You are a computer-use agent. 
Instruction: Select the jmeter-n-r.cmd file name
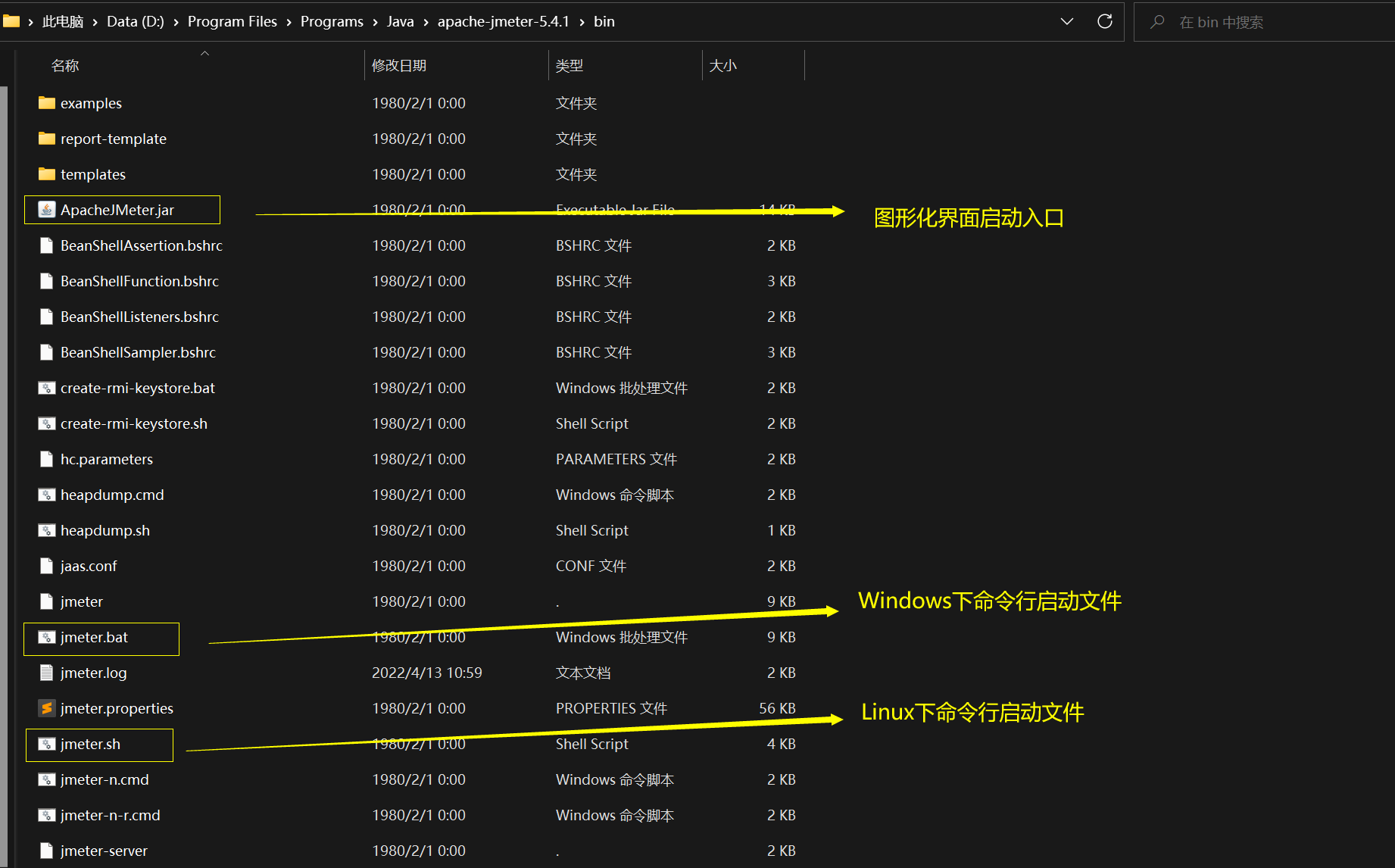point(111,815)
